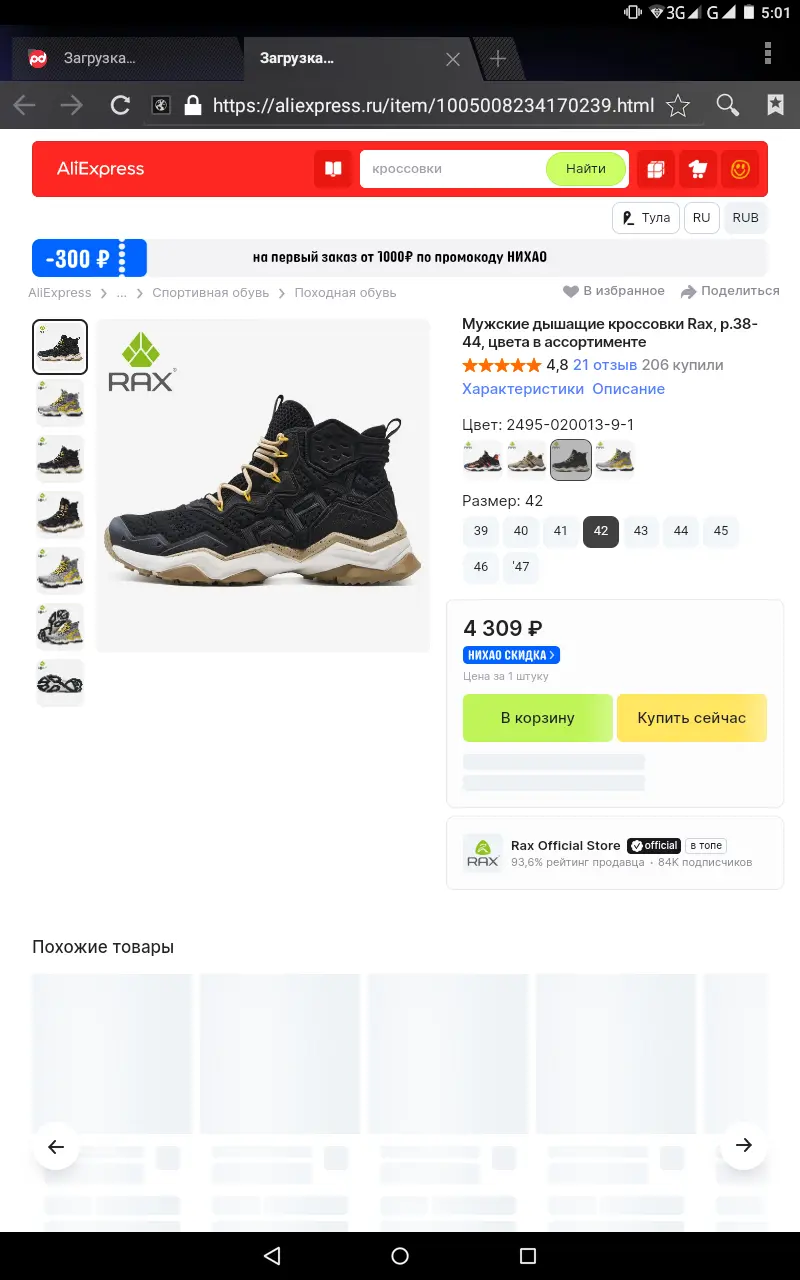The image size is (800, 1280).
Task: Open the browser three-dot overflow menu
Action: pyautogui.click(x=768, y=53)
